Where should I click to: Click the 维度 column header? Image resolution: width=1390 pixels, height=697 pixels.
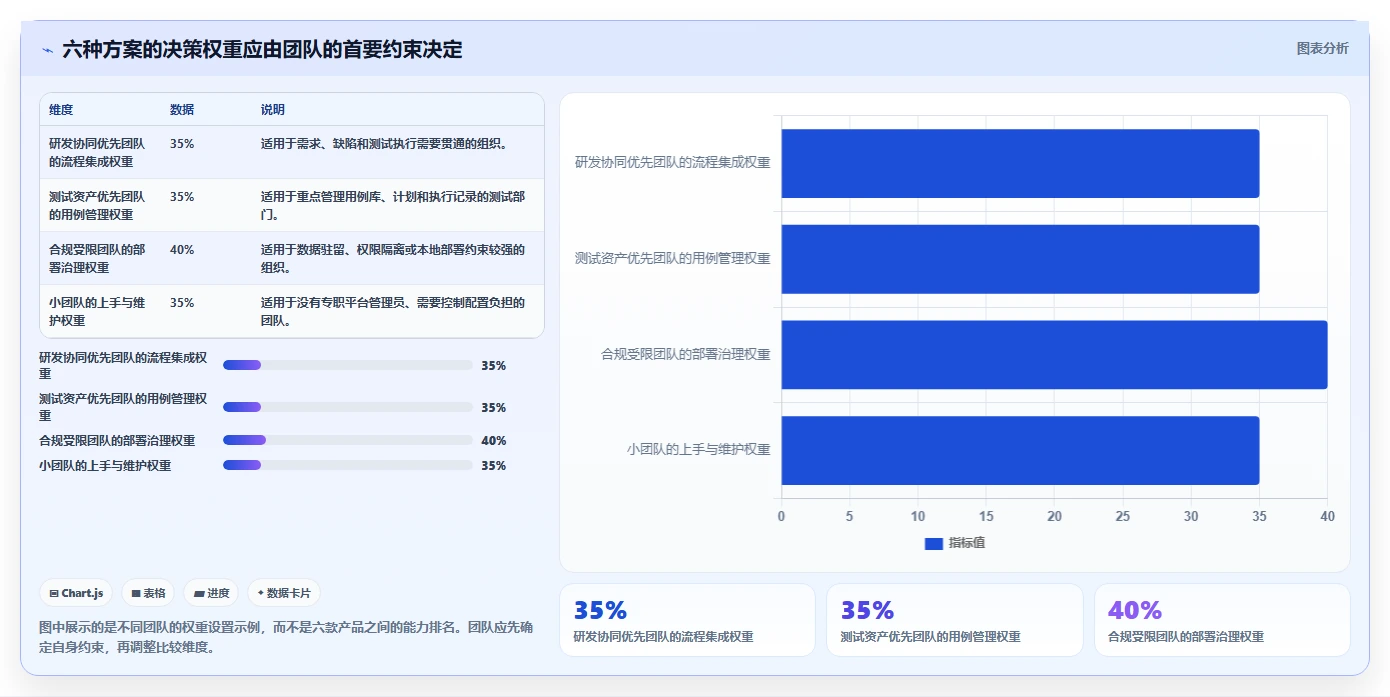click(x=61, y=110)
